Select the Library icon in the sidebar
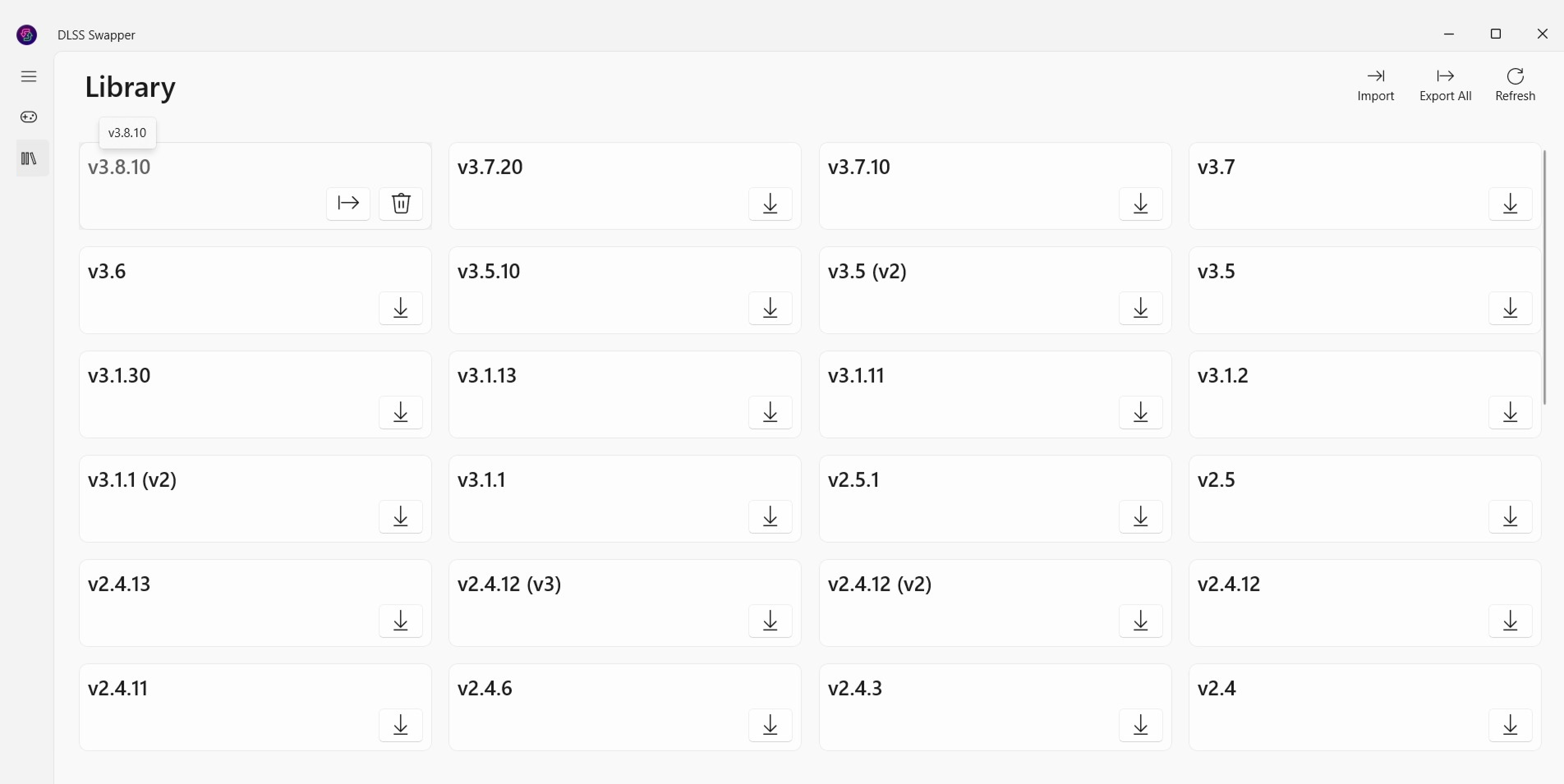The image size is (1564, 784). 28,159
